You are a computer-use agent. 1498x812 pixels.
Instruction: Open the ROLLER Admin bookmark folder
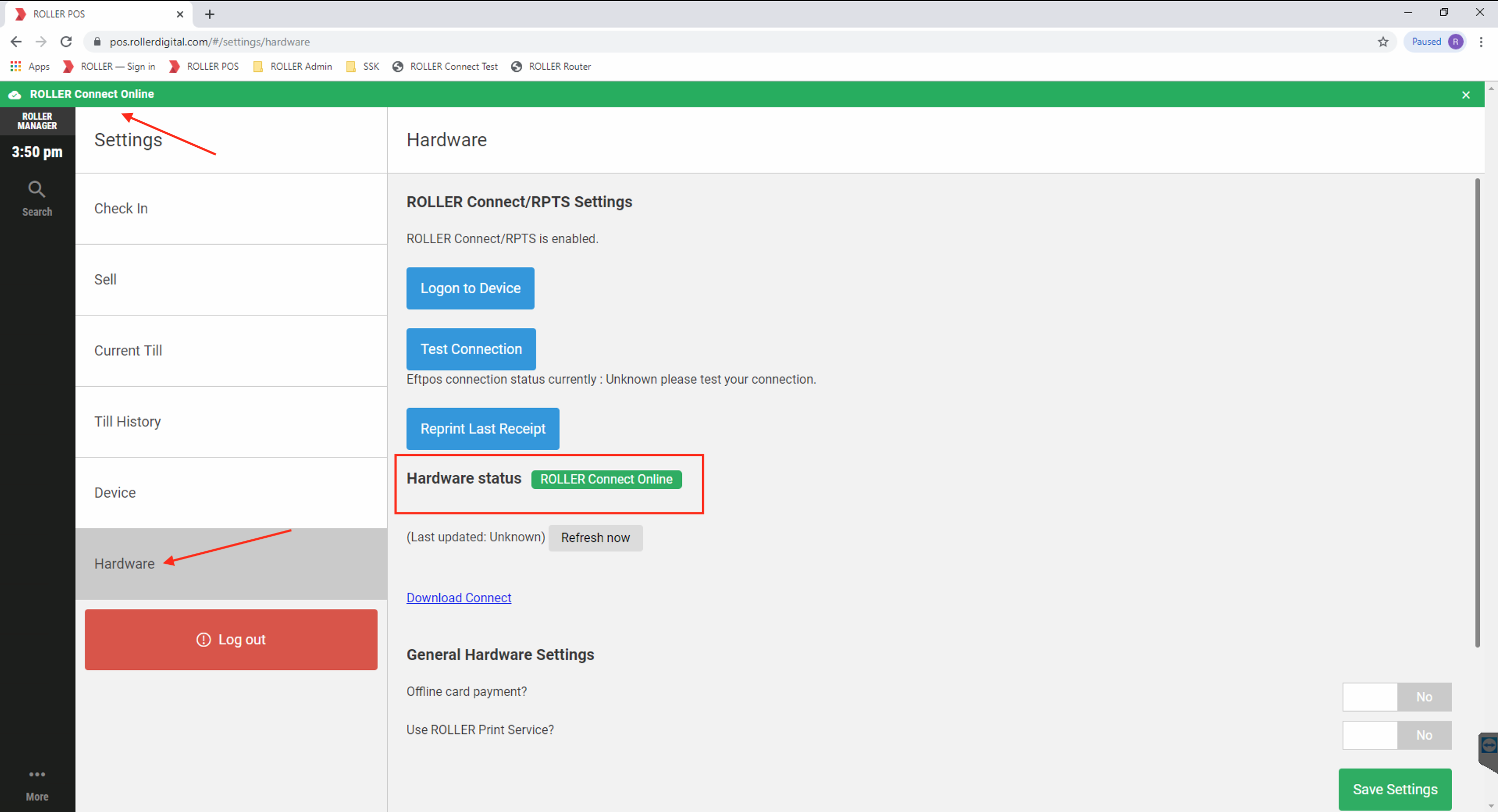[293, 66]
